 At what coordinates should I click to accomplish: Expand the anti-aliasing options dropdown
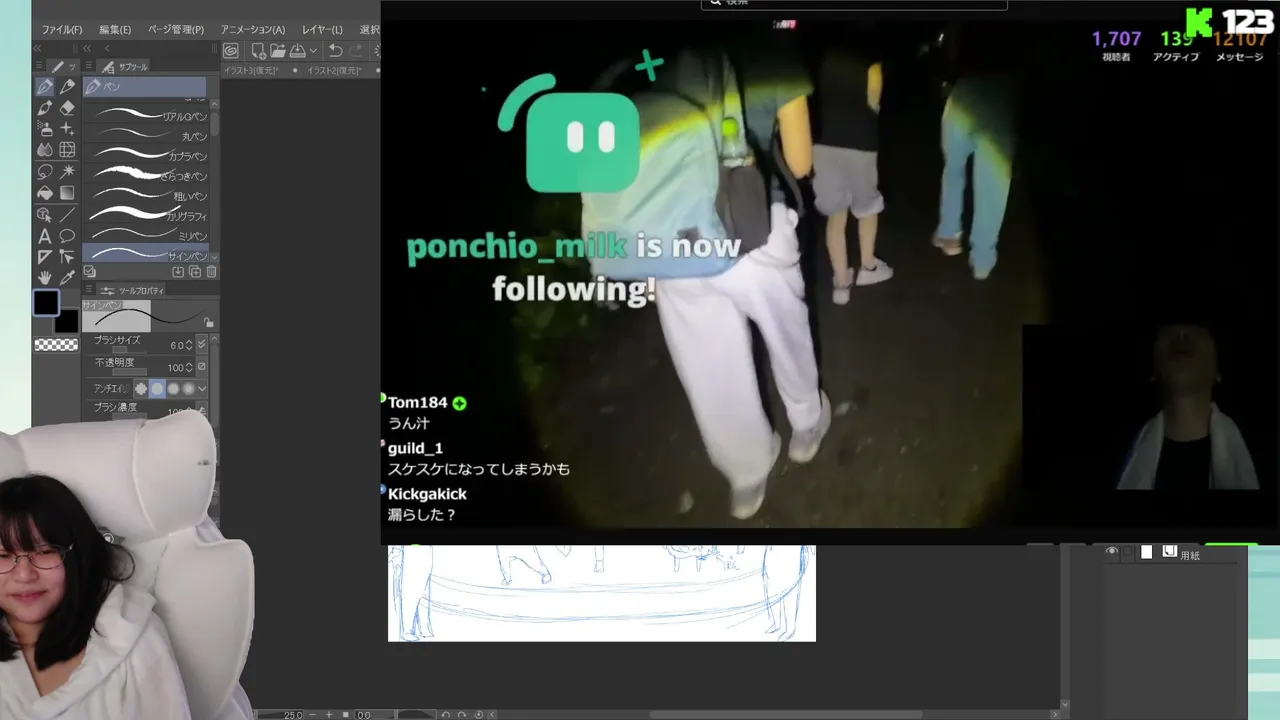202,388
